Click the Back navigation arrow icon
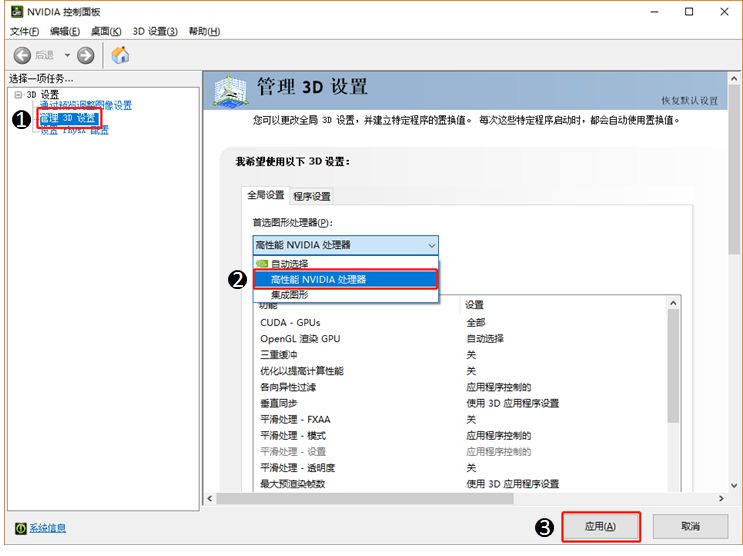Image resolution: width=743 pixels, height=556 pixels. [22, 55]
